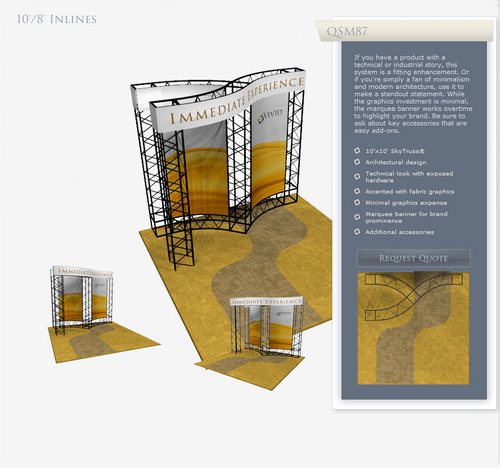Click the Immediate Experience banner on large booth
The height and width of the screenshot is (468, 500).
tap(230, 100)
